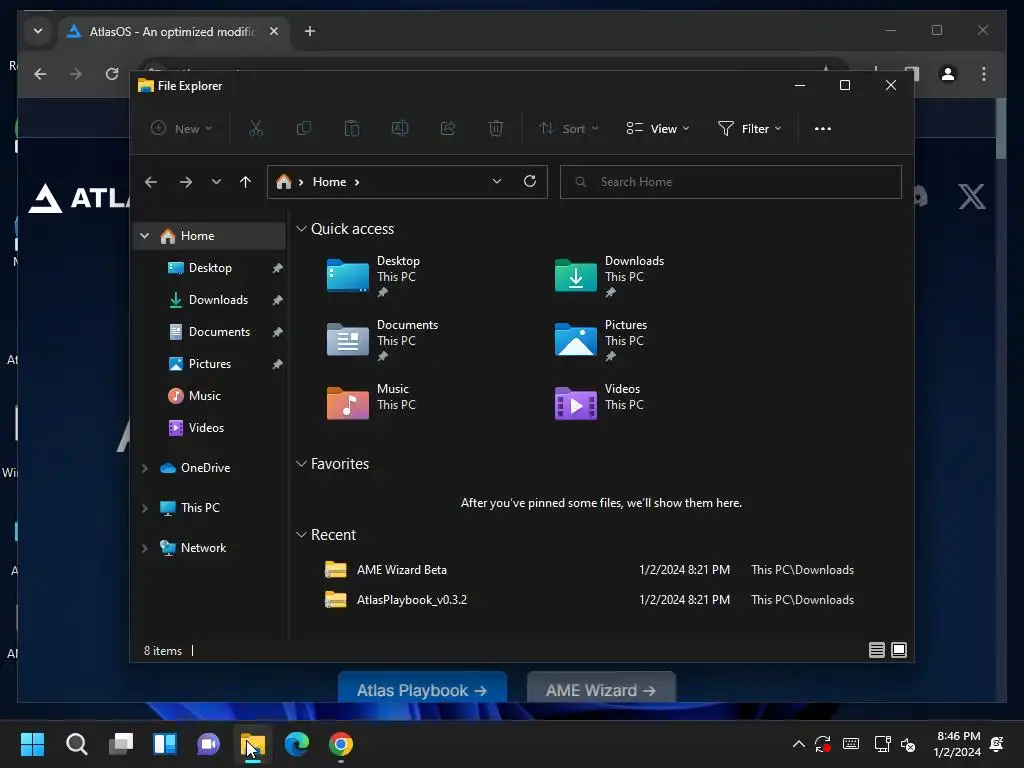
Task: Open taskbar Search magnifier
Action: 76,744
